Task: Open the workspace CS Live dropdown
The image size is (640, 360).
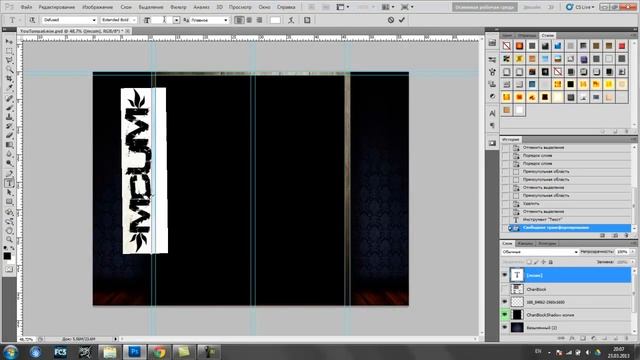Action: pyautogui.click(x=580, y=7)
